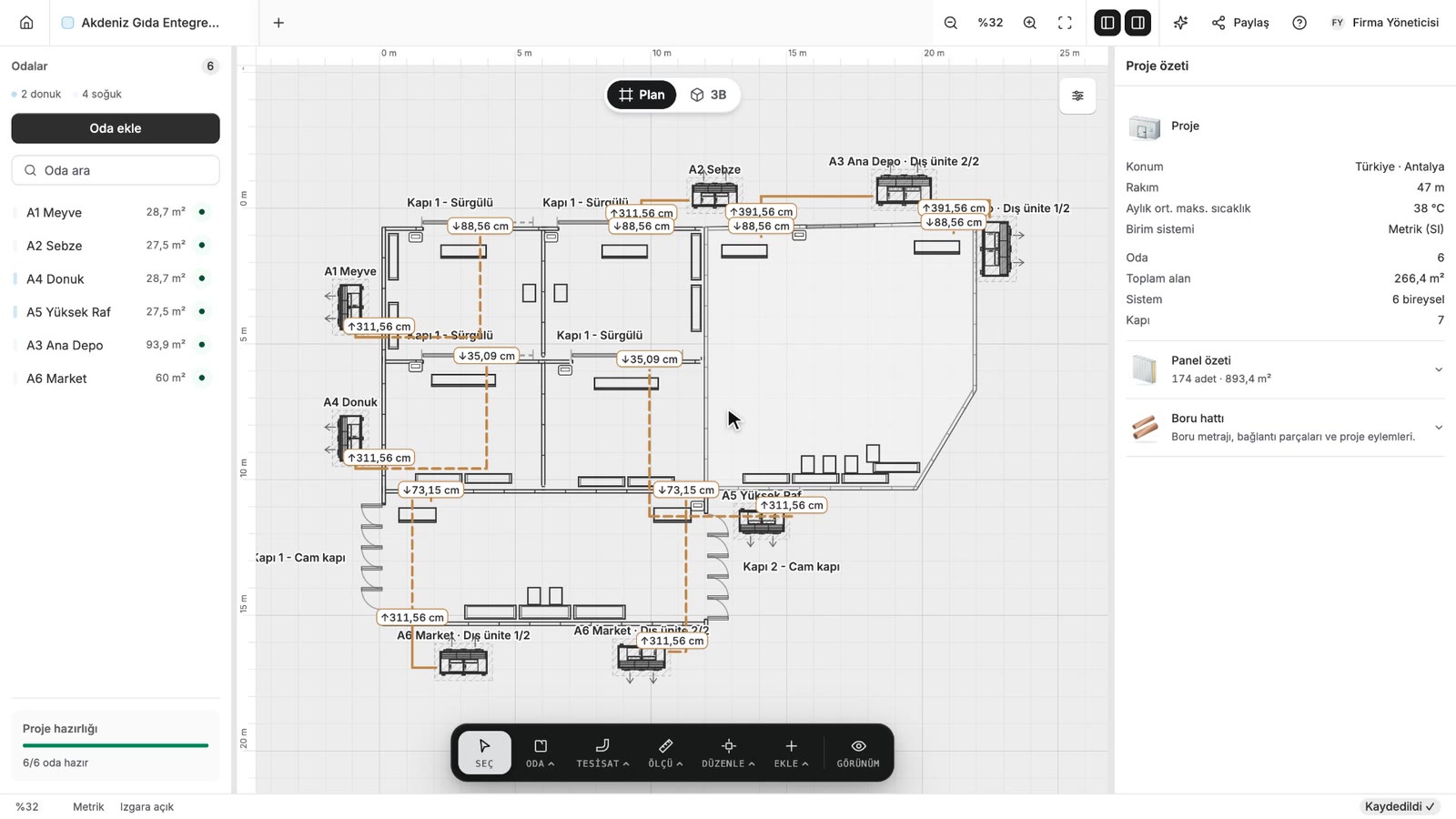Image resolution: width=1456 pixels, height=819 pixels.
Task: Go to the home icon
Action: 26,23
